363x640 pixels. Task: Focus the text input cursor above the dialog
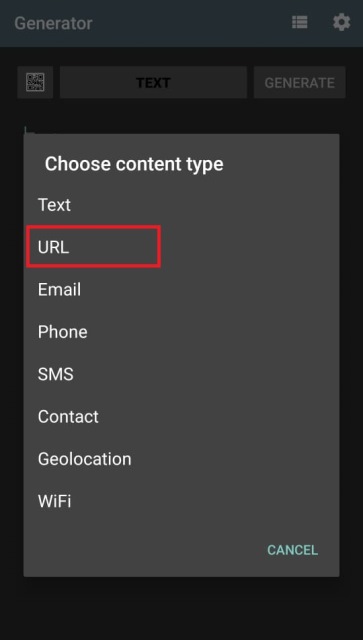point(25,130)
